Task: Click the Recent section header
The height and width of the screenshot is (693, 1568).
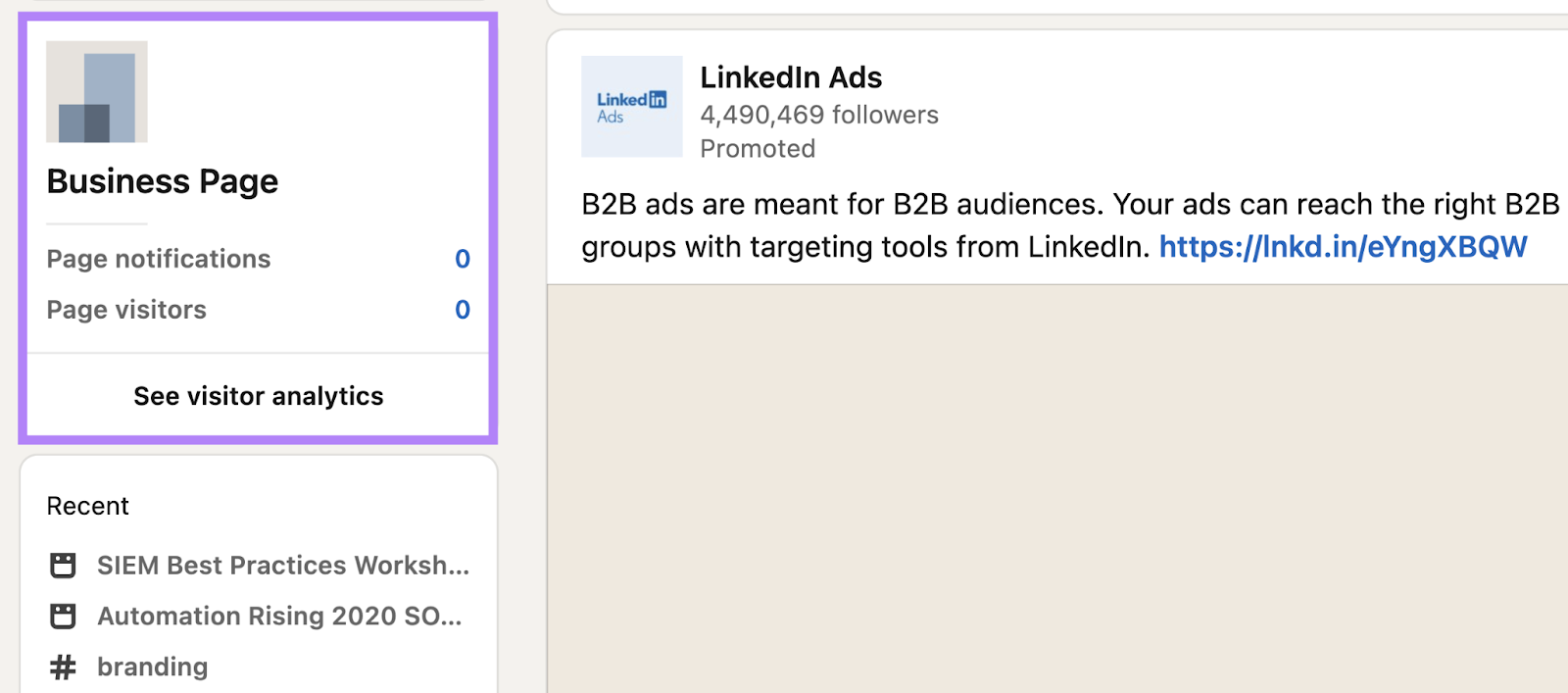Action: click(87, 505)
